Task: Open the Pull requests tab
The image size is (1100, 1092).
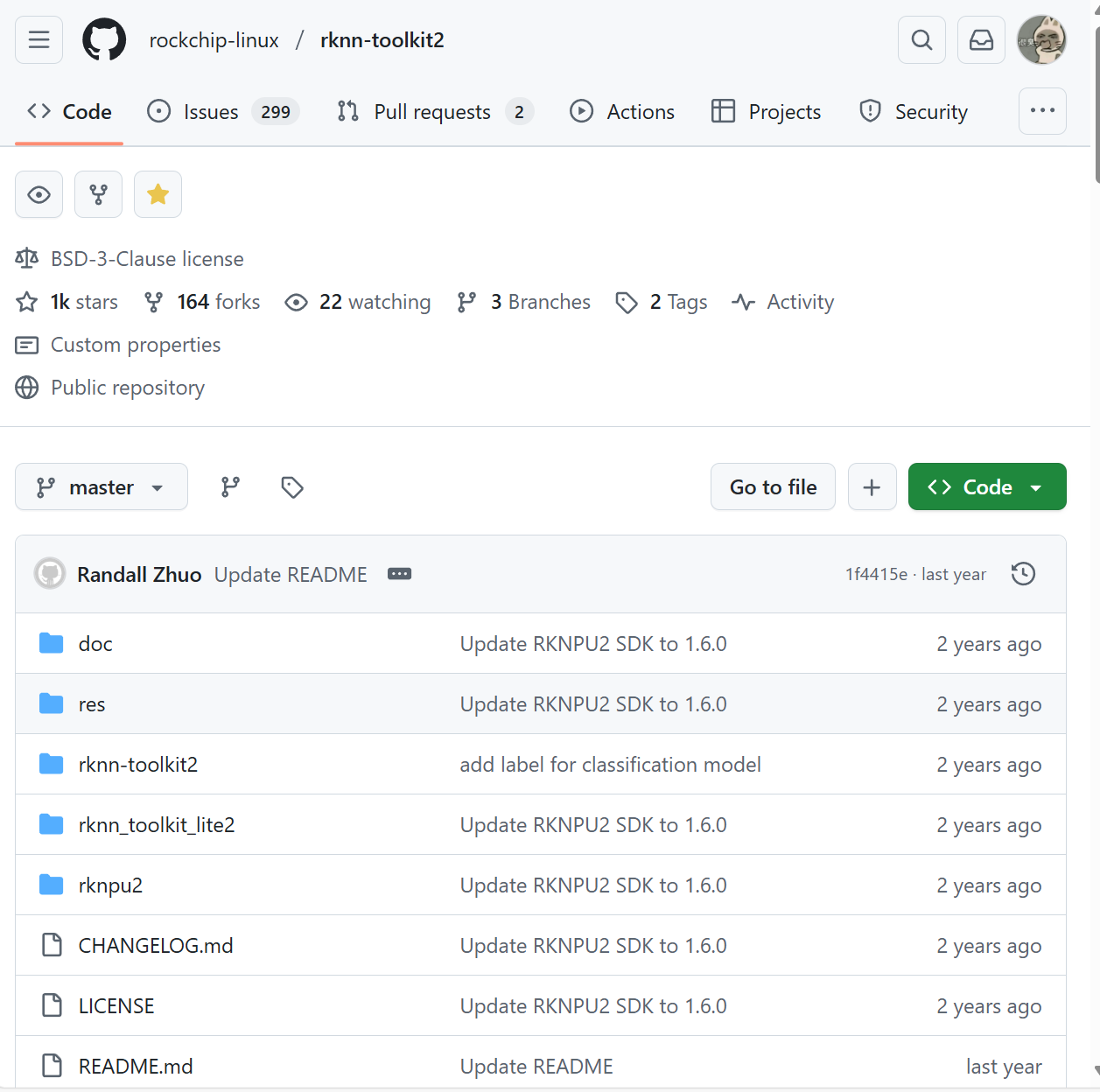Action: coord(435,112)
